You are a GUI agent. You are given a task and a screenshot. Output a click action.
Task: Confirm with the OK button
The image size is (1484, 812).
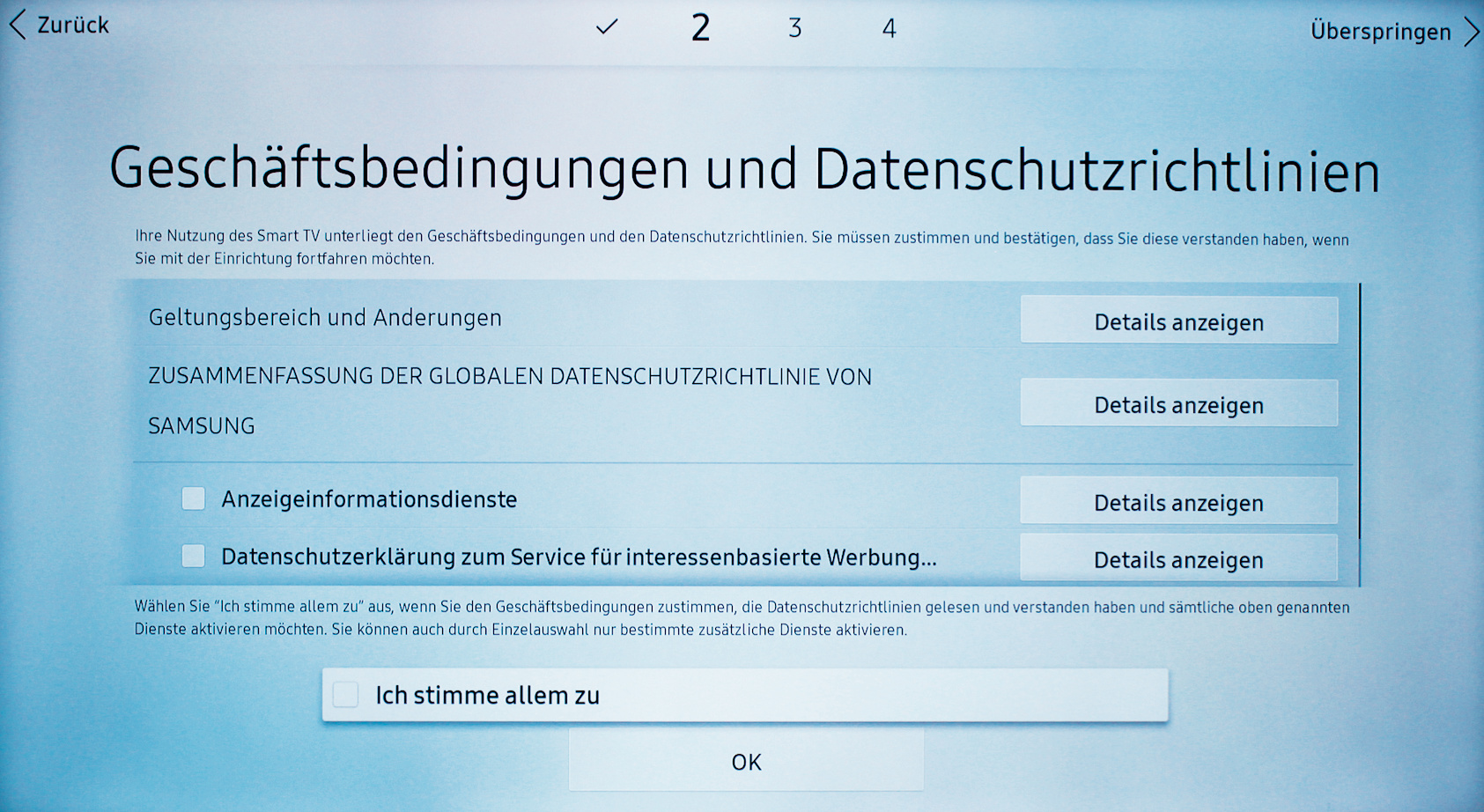746,762
